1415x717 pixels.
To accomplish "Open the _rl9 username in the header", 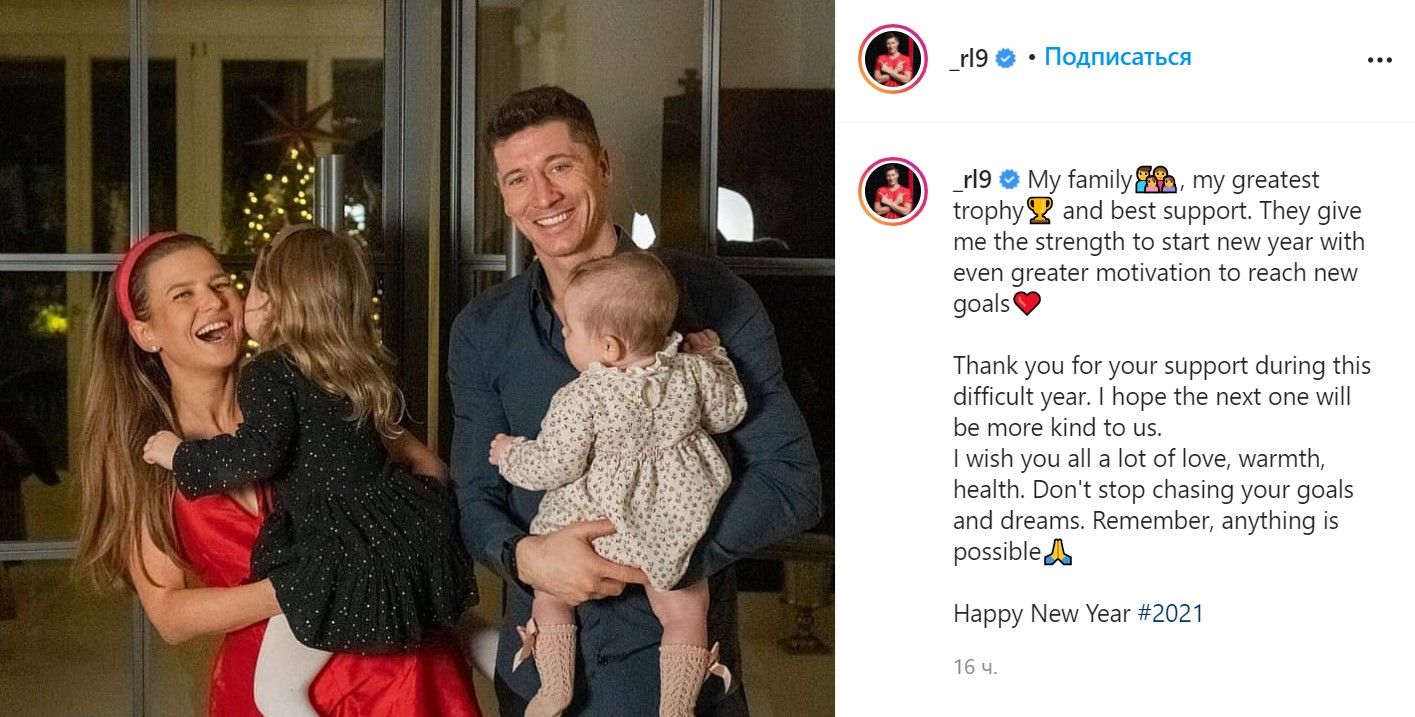I will coord(968,58).
